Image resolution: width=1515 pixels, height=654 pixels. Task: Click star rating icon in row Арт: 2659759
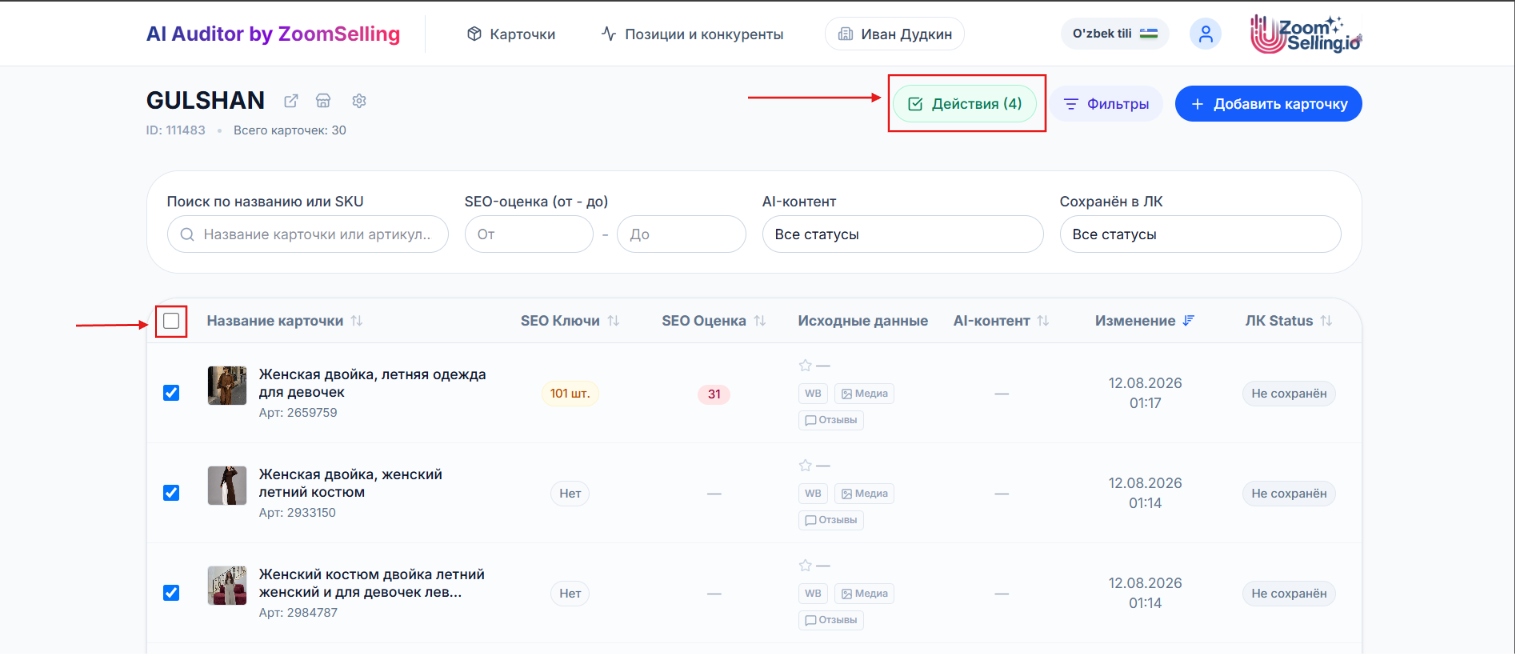click(x=805, y=366)
